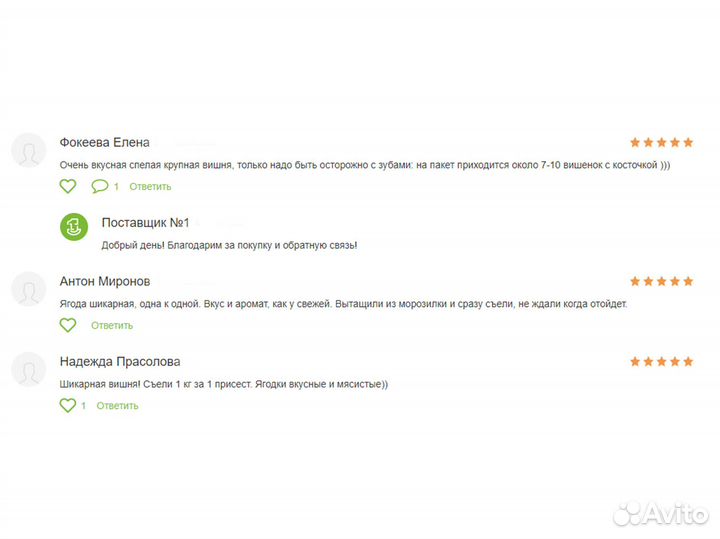
Task: Open Антон Миронов's profile name
Action: tap(105, 282)
